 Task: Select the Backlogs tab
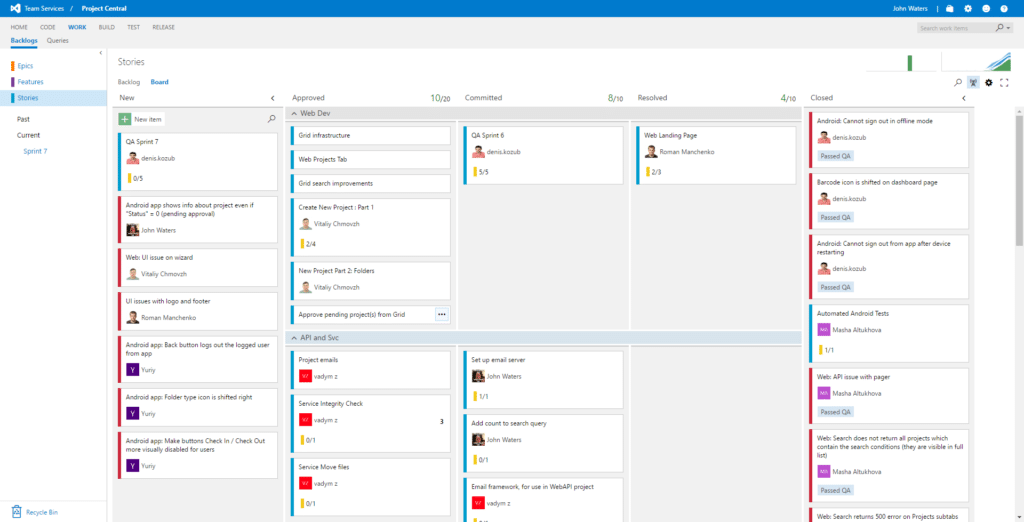click(24, 41)
